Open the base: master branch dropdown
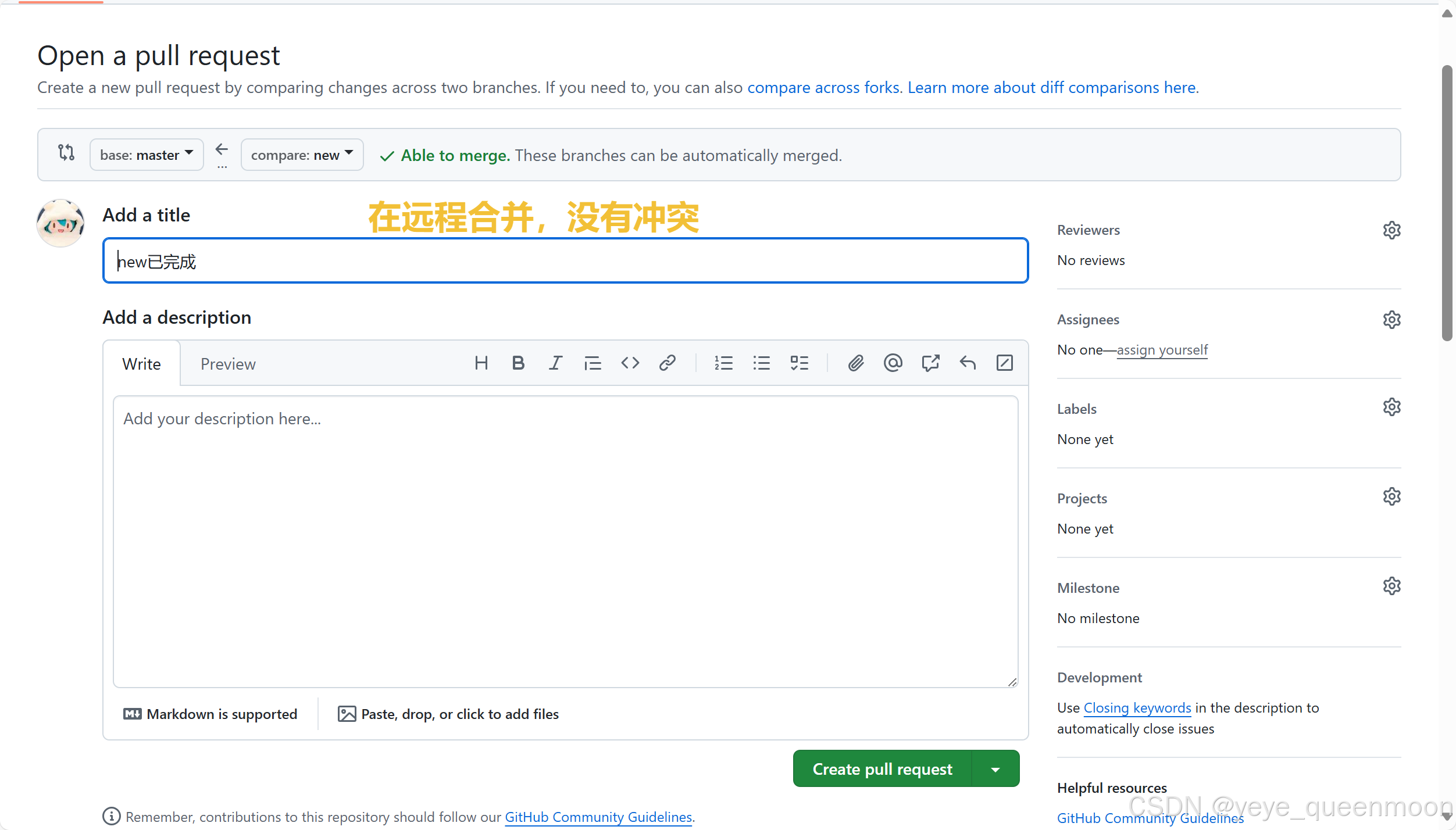Viewport: 1456px width, 830px height. pos(147,155)
